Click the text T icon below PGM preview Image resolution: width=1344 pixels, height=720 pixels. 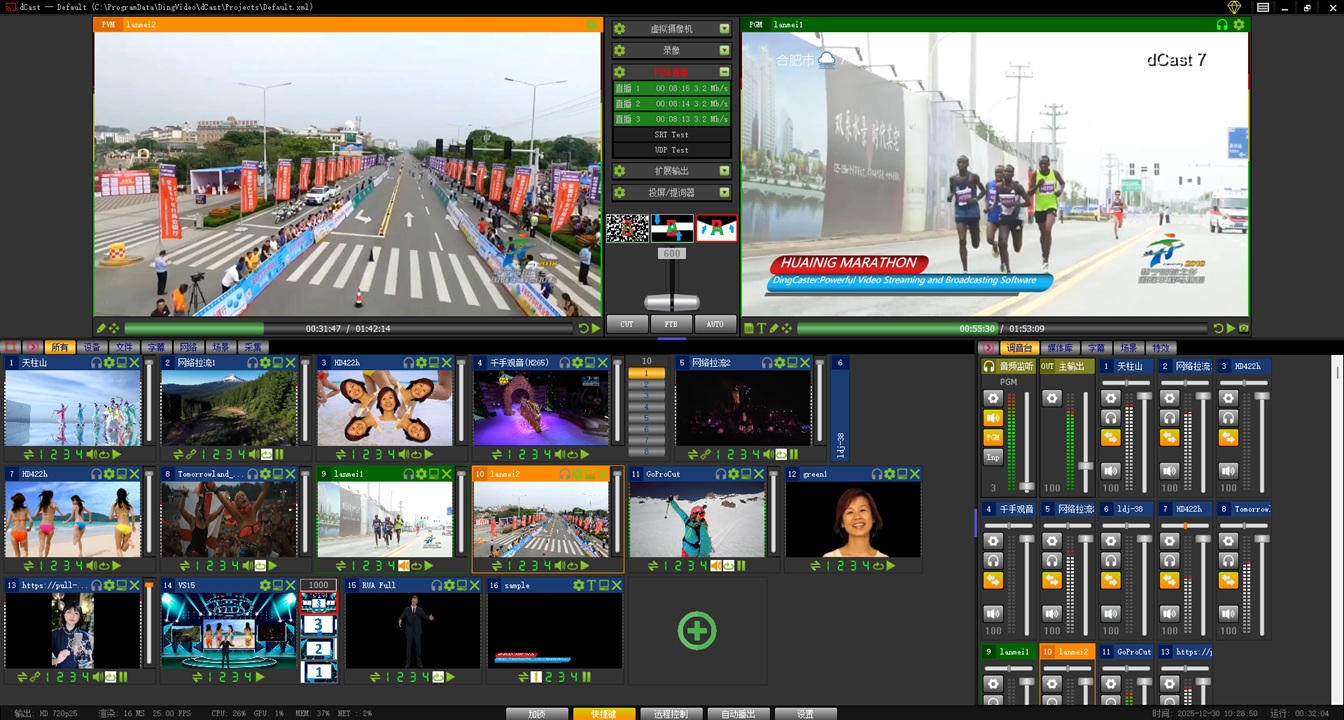tap(761, 328)
